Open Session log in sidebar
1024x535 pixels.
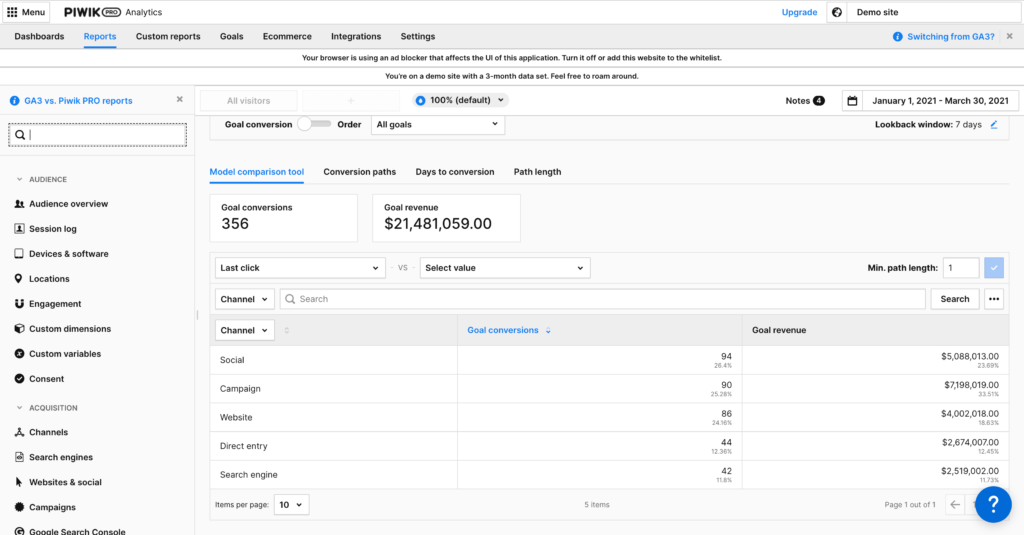coord(52,229)
